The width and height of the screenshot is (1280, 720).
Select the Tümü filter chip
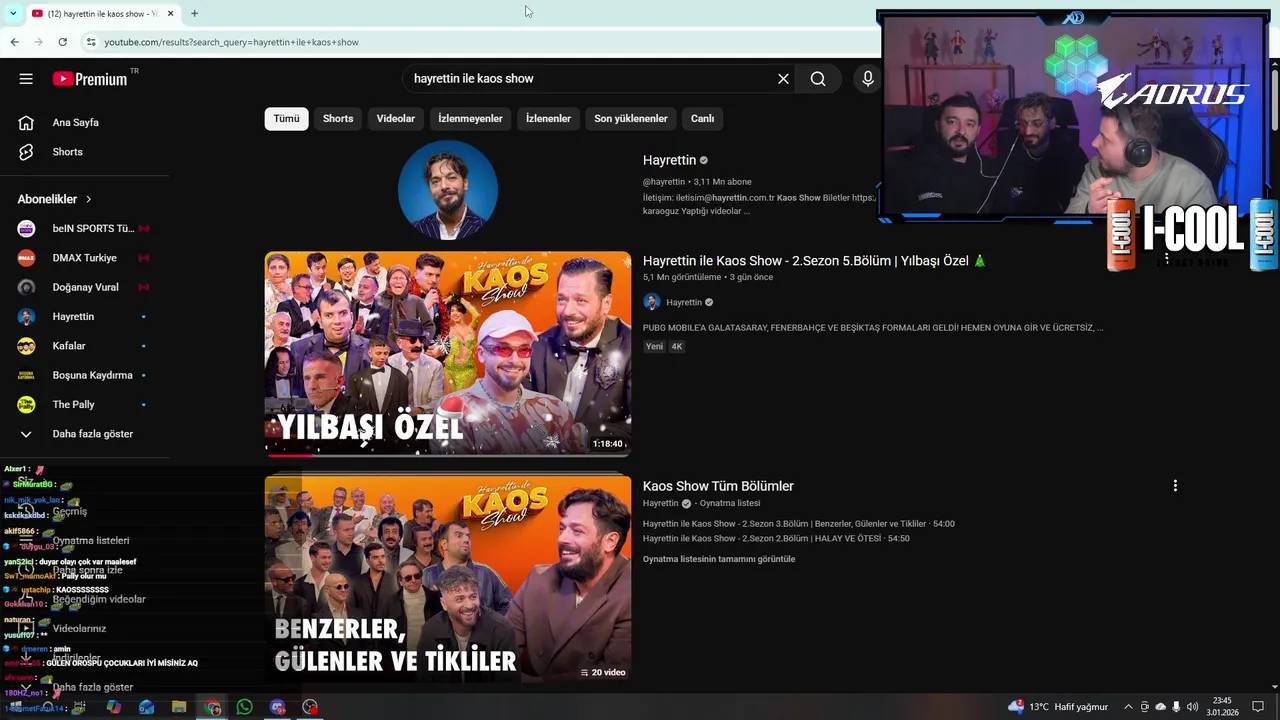(286, 118)
